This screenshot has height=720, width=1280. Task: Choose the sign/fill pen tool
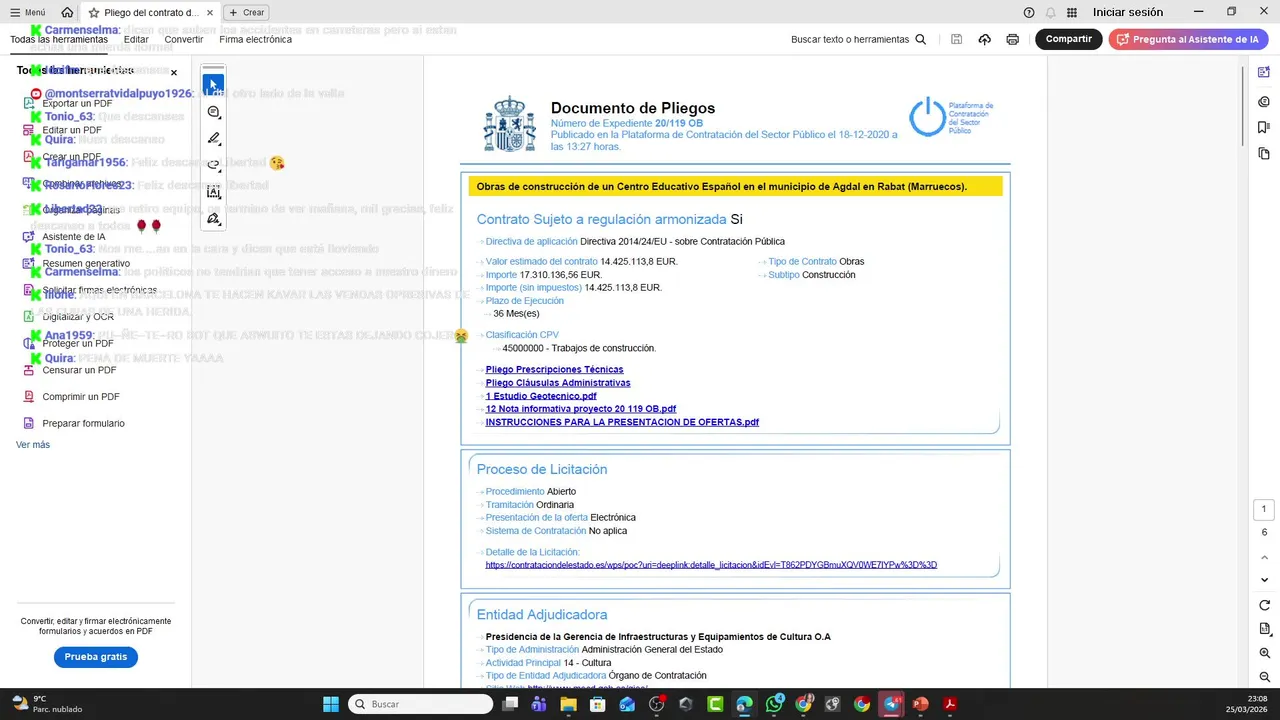click(x=213, y=219)
